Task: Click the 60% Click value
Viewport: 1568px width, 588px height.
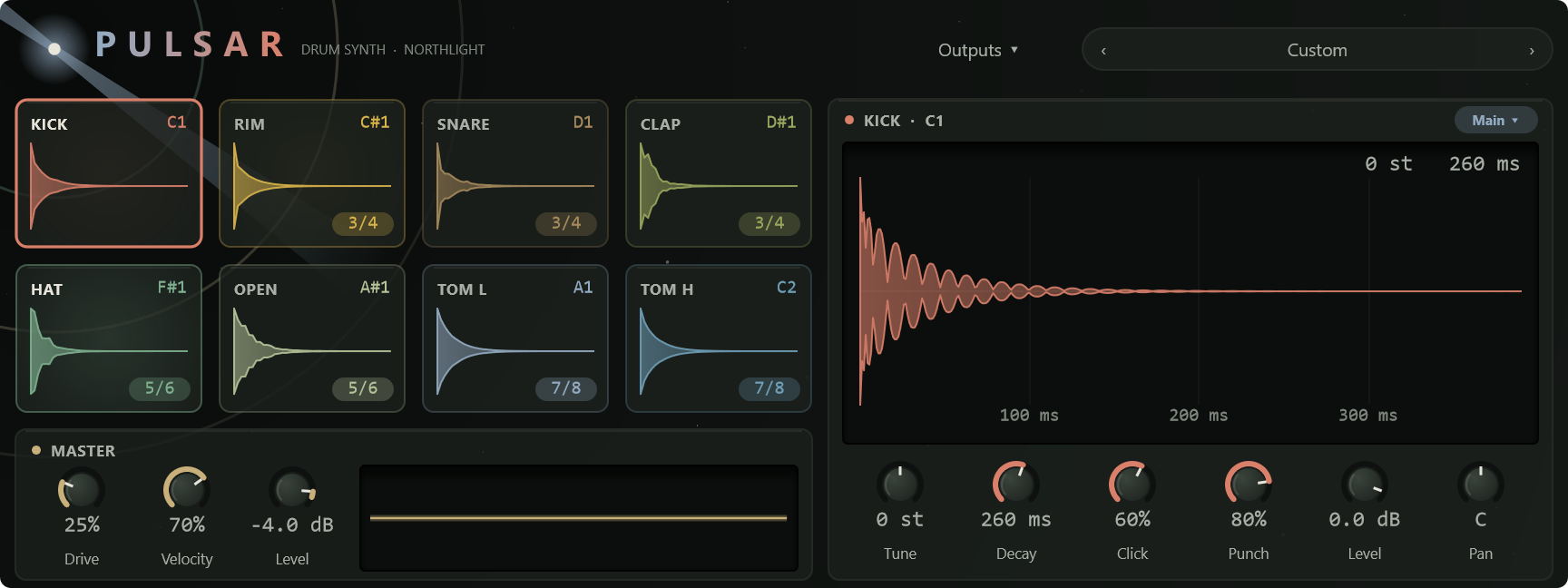Action: point(1132,520)
